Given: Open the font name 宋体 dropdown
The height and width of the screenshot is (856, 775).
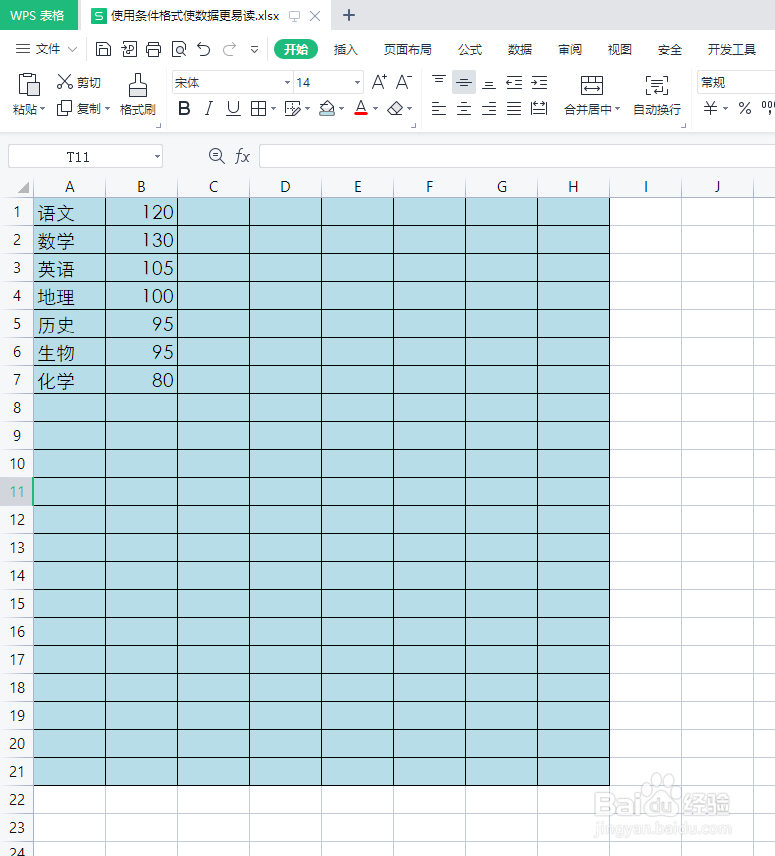Looking at the screenshot, I should [287, 82].
